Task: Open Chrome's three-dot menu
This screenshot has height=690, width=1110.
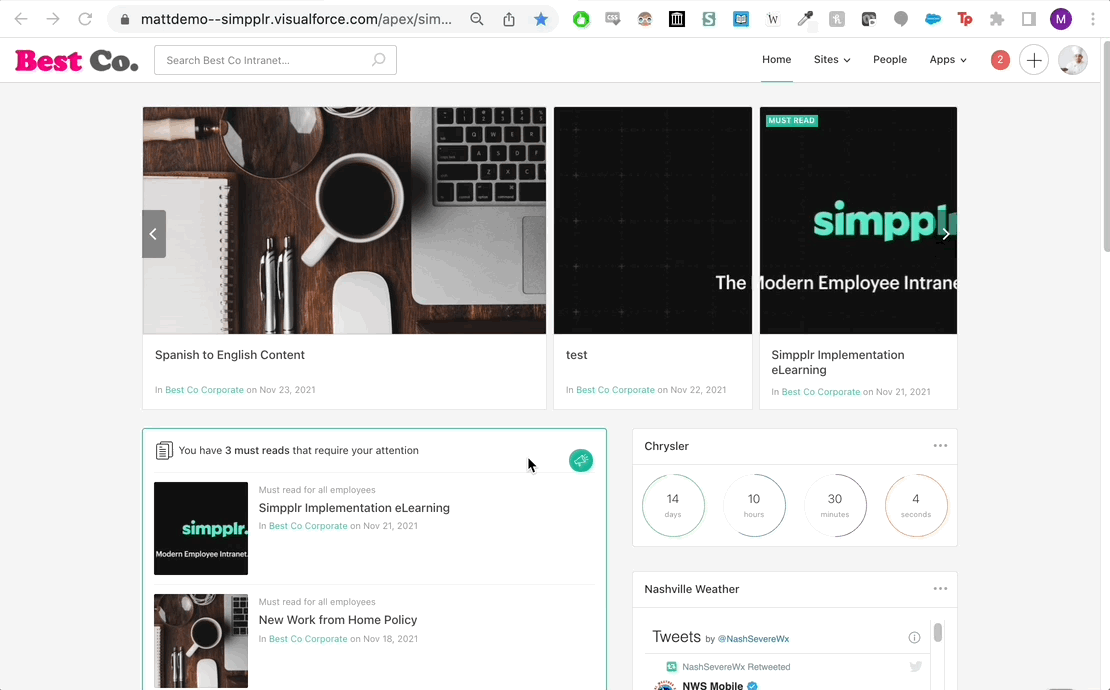Action: [x=1092, y=20]
